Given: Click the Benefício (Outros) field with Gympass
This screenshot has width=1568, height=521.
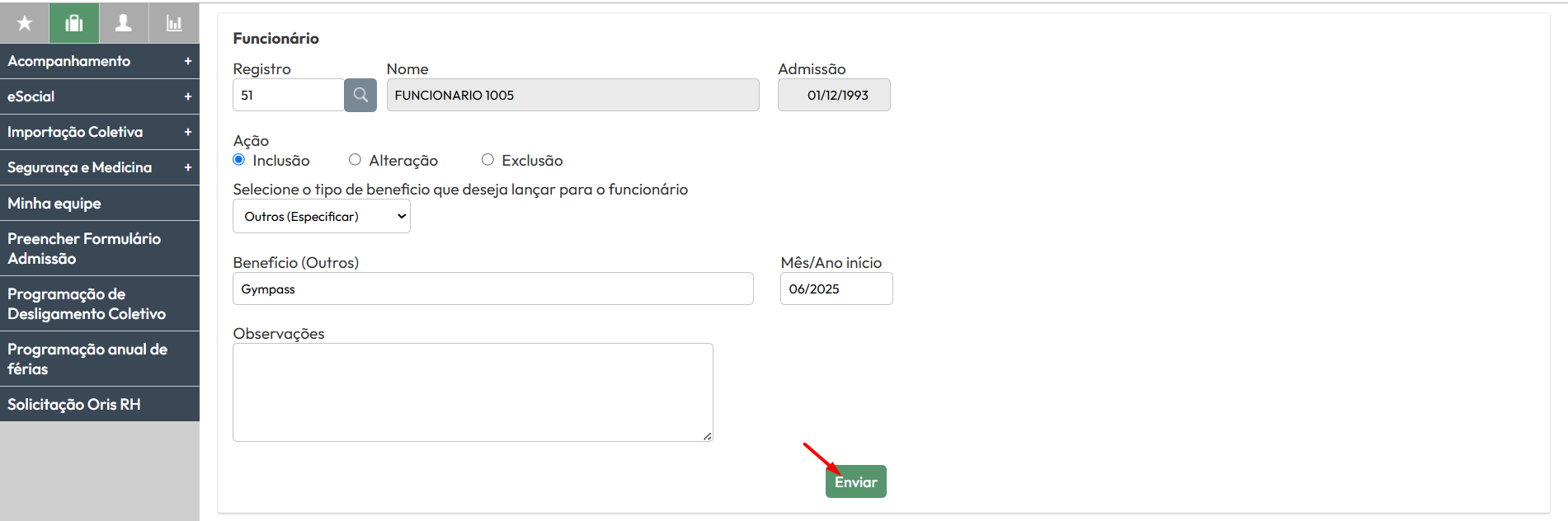Looking at the screenshot, I should pyautogui.click(x=493, y=289).
